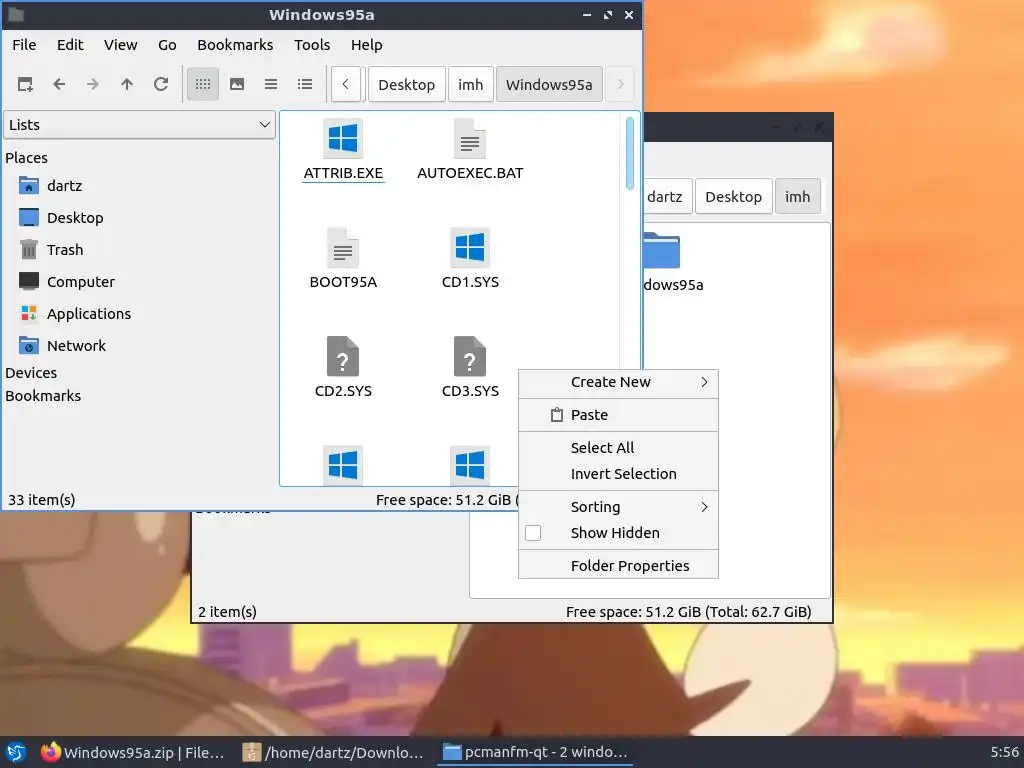This screenshot has width=1024, height=768.
Task: Expand the Create New submenu
Action: click(x=618, y=382)
